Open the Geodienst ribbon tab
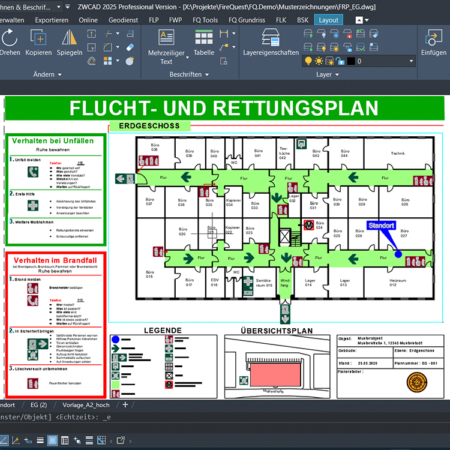Screen dimensions: 450x450 pos(123,20)
